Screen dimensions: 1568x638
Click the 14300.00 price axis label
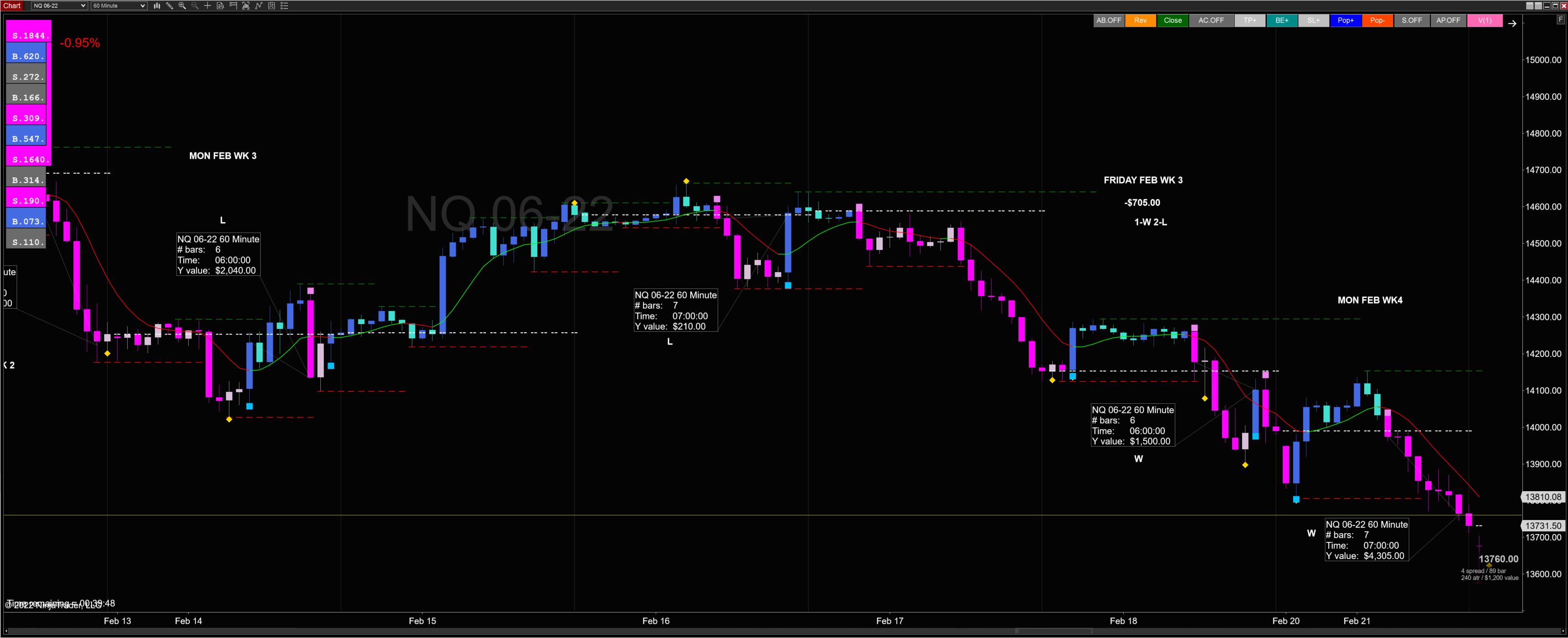pos(1543,317)
